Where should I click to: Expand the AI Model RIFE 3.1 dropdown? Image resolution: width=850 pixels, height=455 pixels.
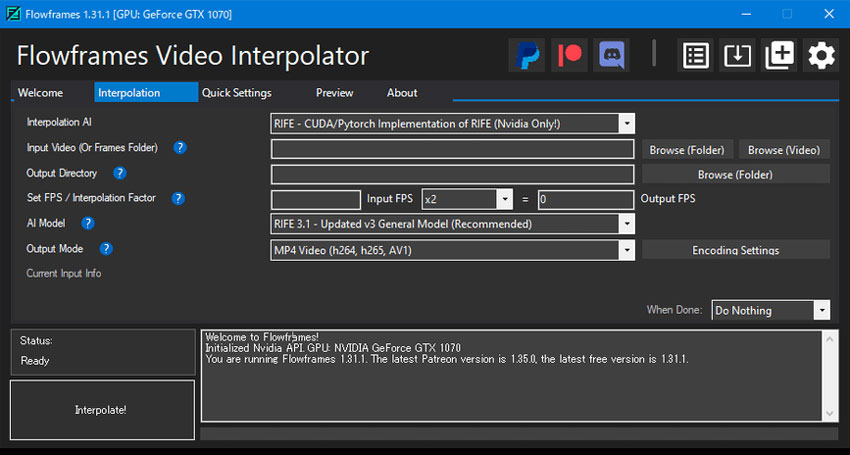[627, 224]
